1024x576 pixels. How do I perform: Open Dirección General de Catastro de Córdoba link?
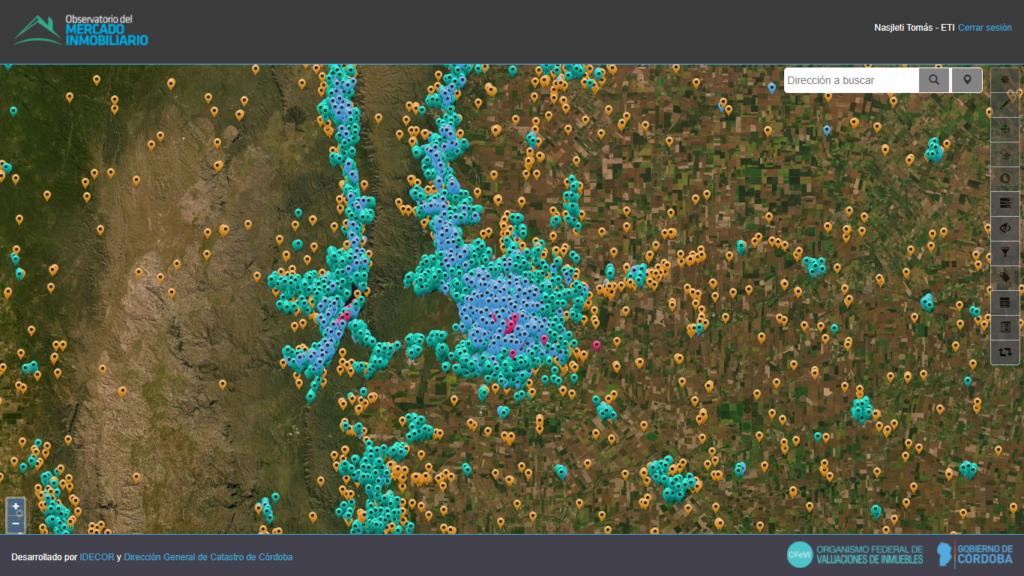pyautogui.click(x=208, y=557)
